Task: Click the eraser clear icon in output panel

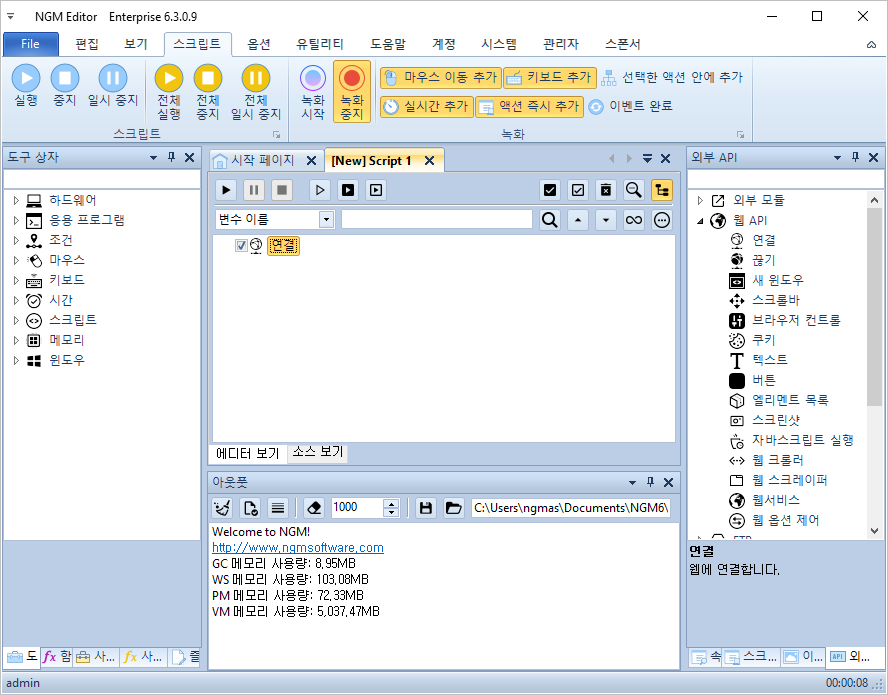Action: (x=314, y=508)
